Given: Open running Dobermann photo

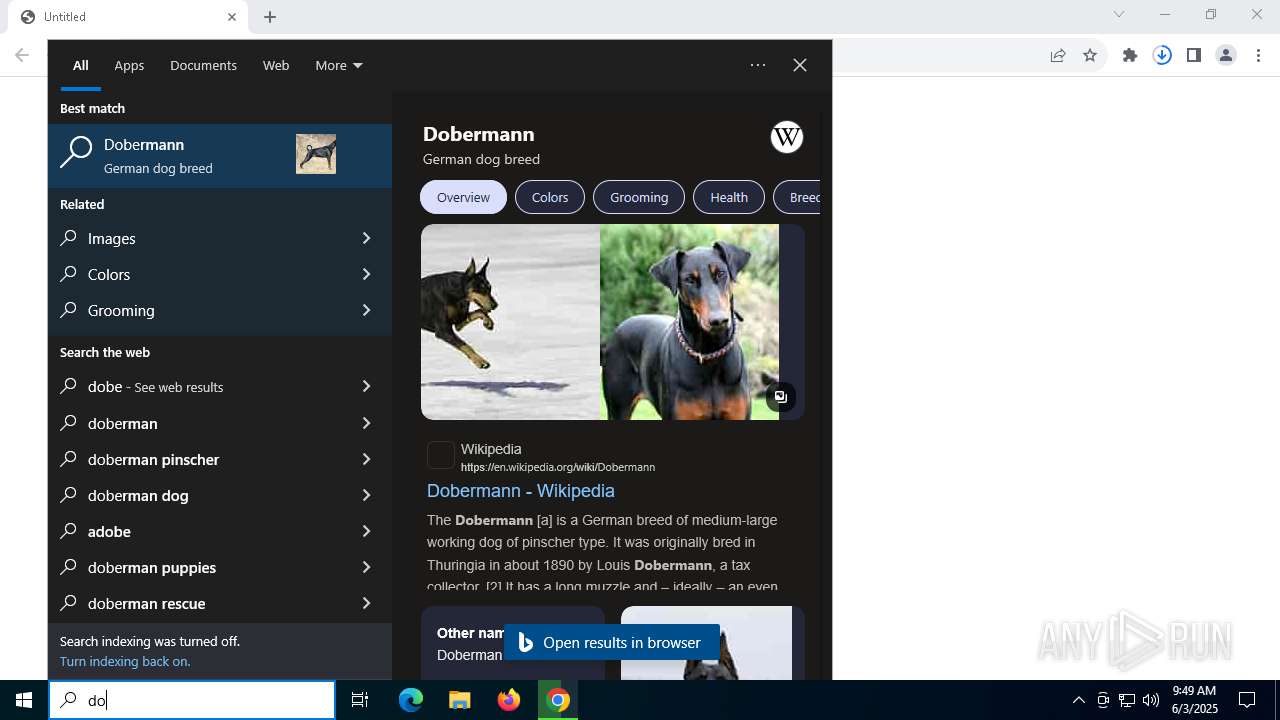Looking at the screenshot, I should click(510, 322).
